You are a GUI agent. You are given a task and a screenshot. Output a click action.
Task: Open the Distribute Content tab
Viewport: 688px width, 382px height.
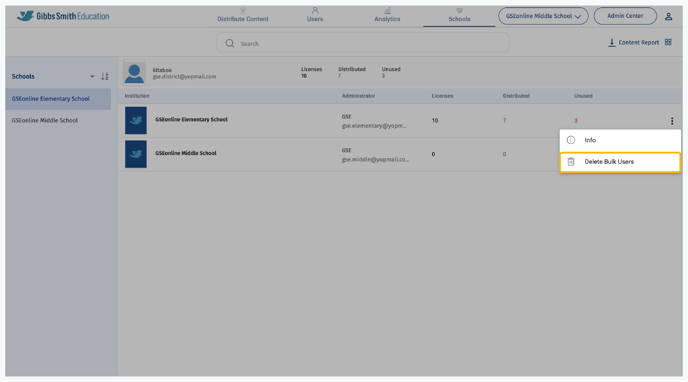pyautogui.click(x=243, y=15)
